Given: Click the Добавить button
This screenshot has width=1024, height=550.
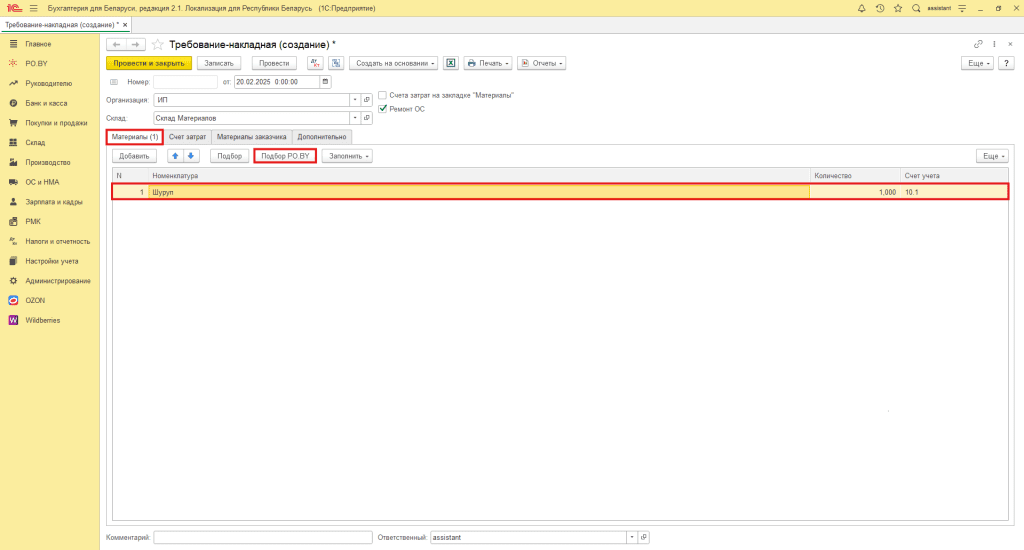Looking at the screenshot, I should click(x=135, y=156).
